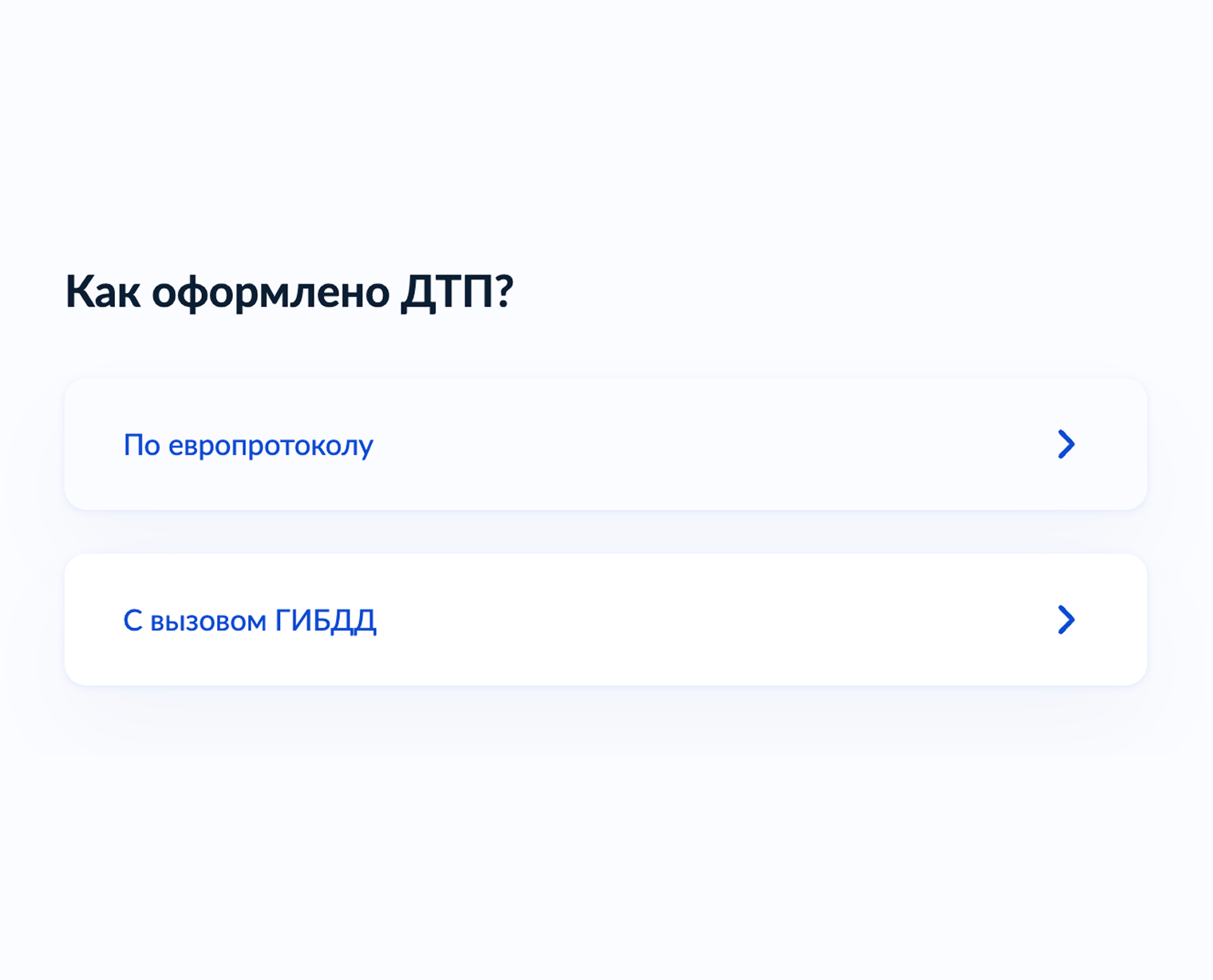
Task: Click the chevron arrow beside По европротоколу
Action: tap(1066, 445)
